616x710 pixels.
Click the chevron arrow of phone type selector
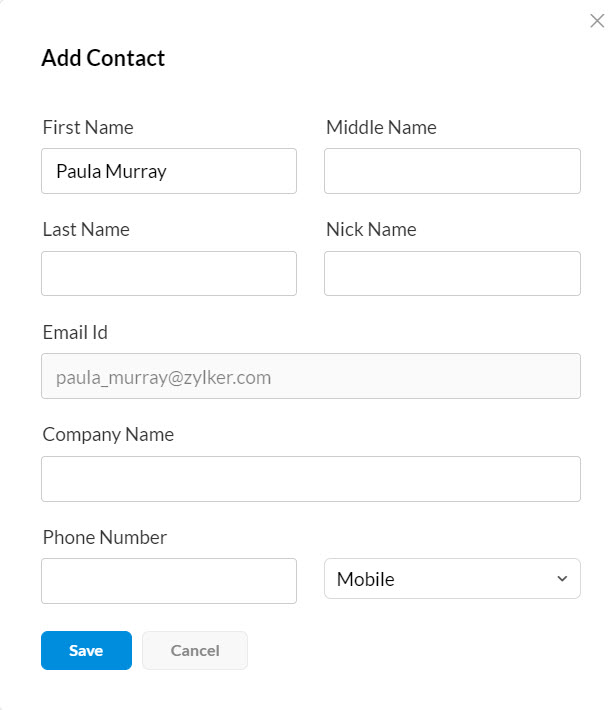pos(562,579)
